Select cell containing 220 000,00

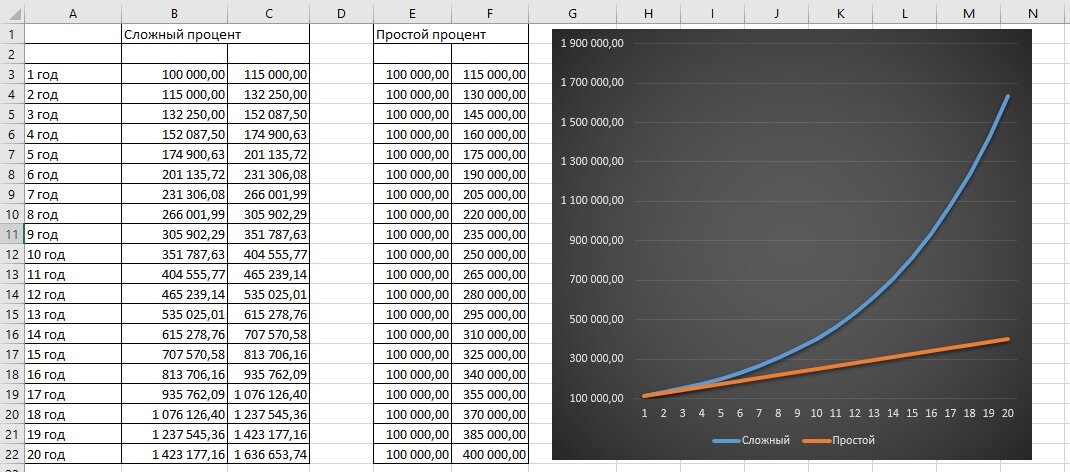click(x=489, y=215)
